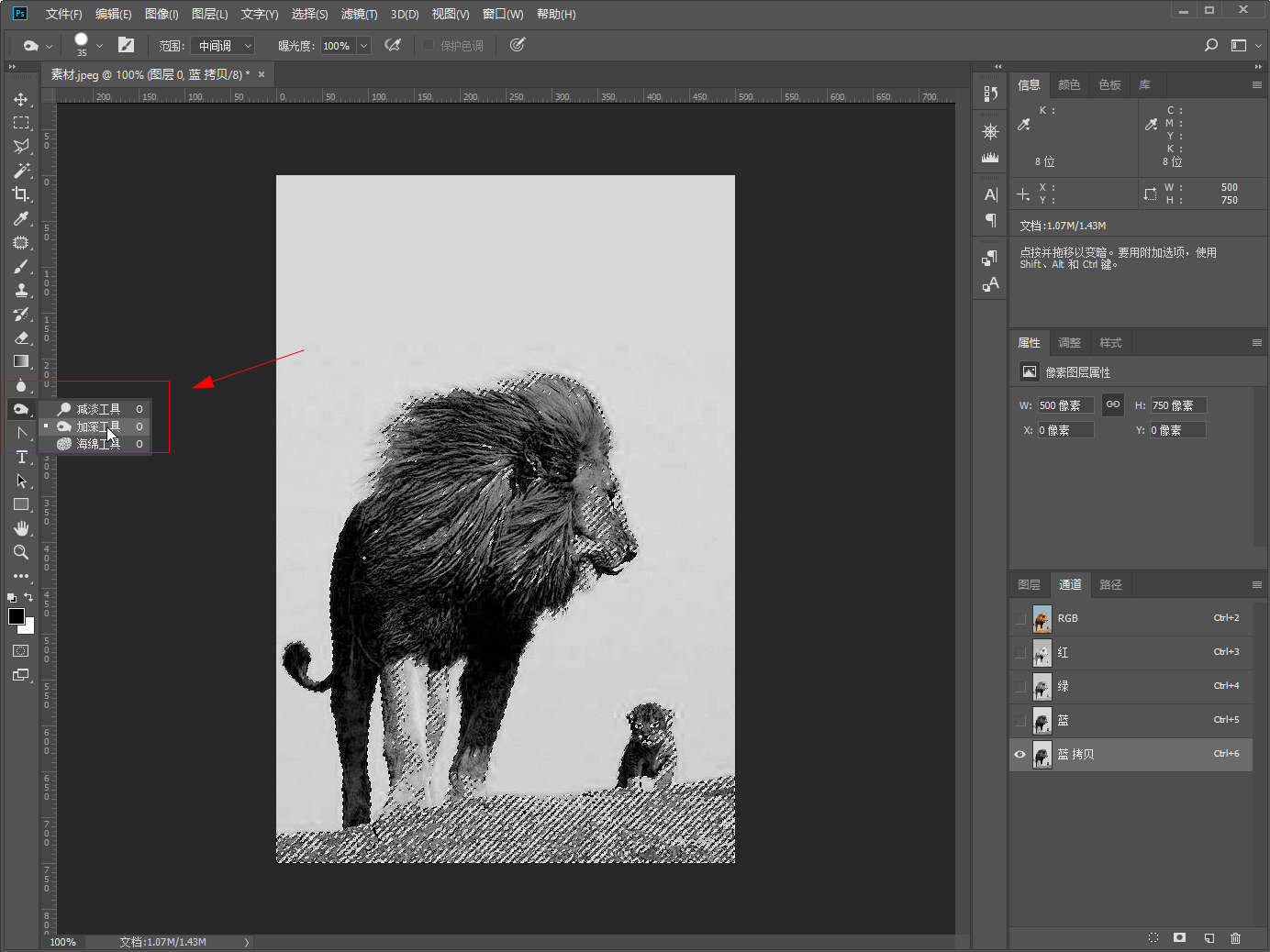Open the Properties panel options menu
The height and width of the screenshot is (952, 1270).
coord(1256,342)
